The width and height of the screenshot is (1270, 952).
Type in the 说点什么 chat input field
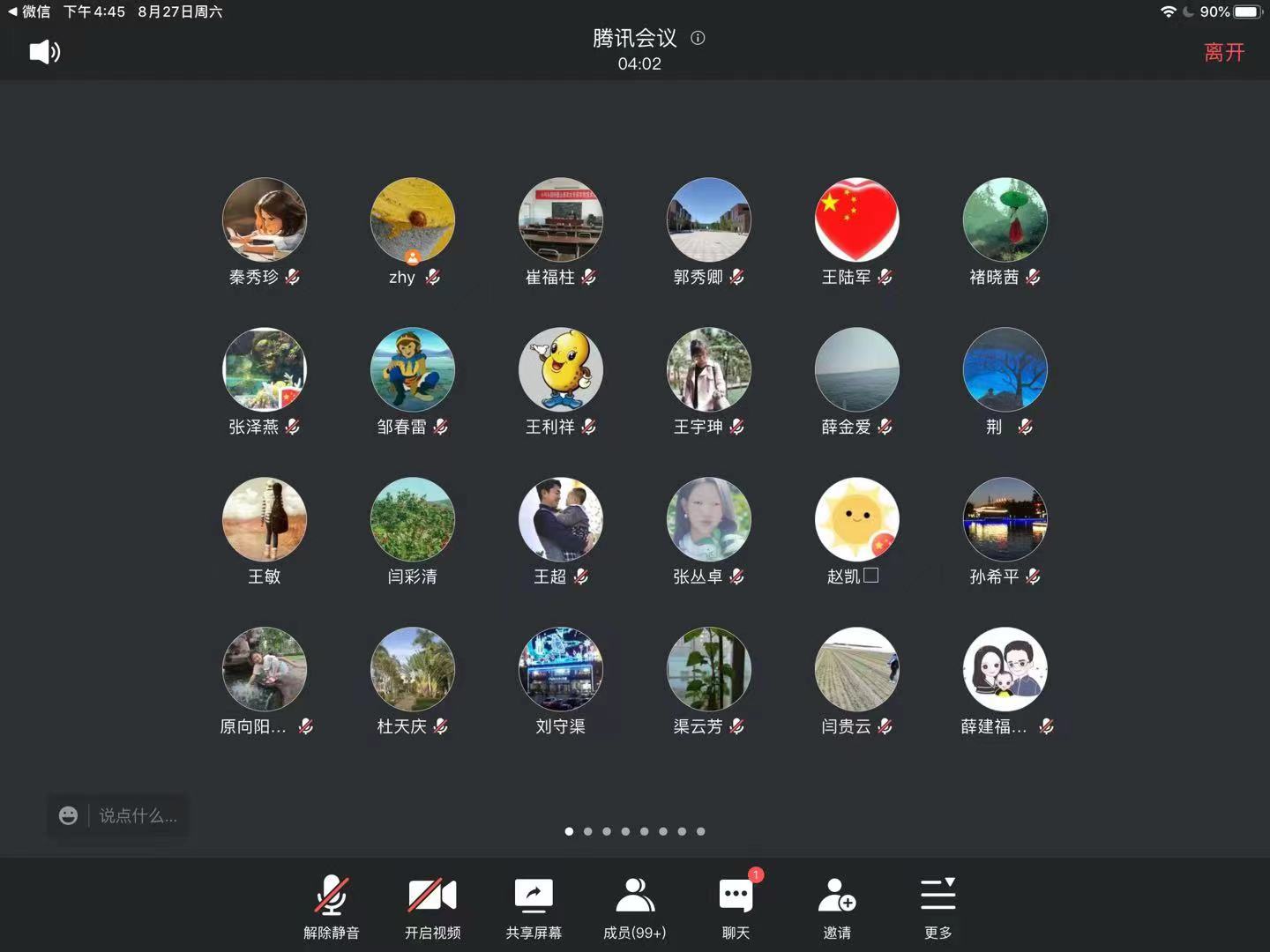click(x=138, y=815)
